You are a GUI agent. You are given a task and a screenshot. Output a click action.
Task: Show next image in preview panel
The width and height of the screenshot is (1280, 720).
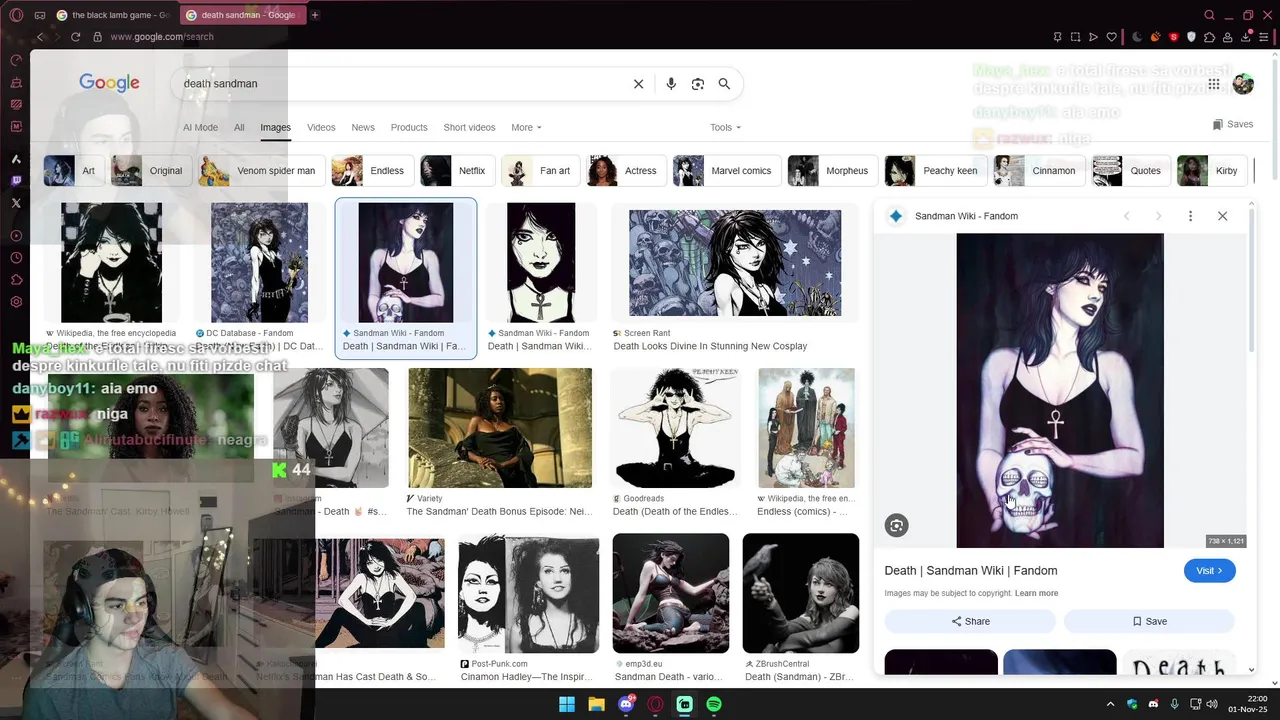tap(1159, 216)
